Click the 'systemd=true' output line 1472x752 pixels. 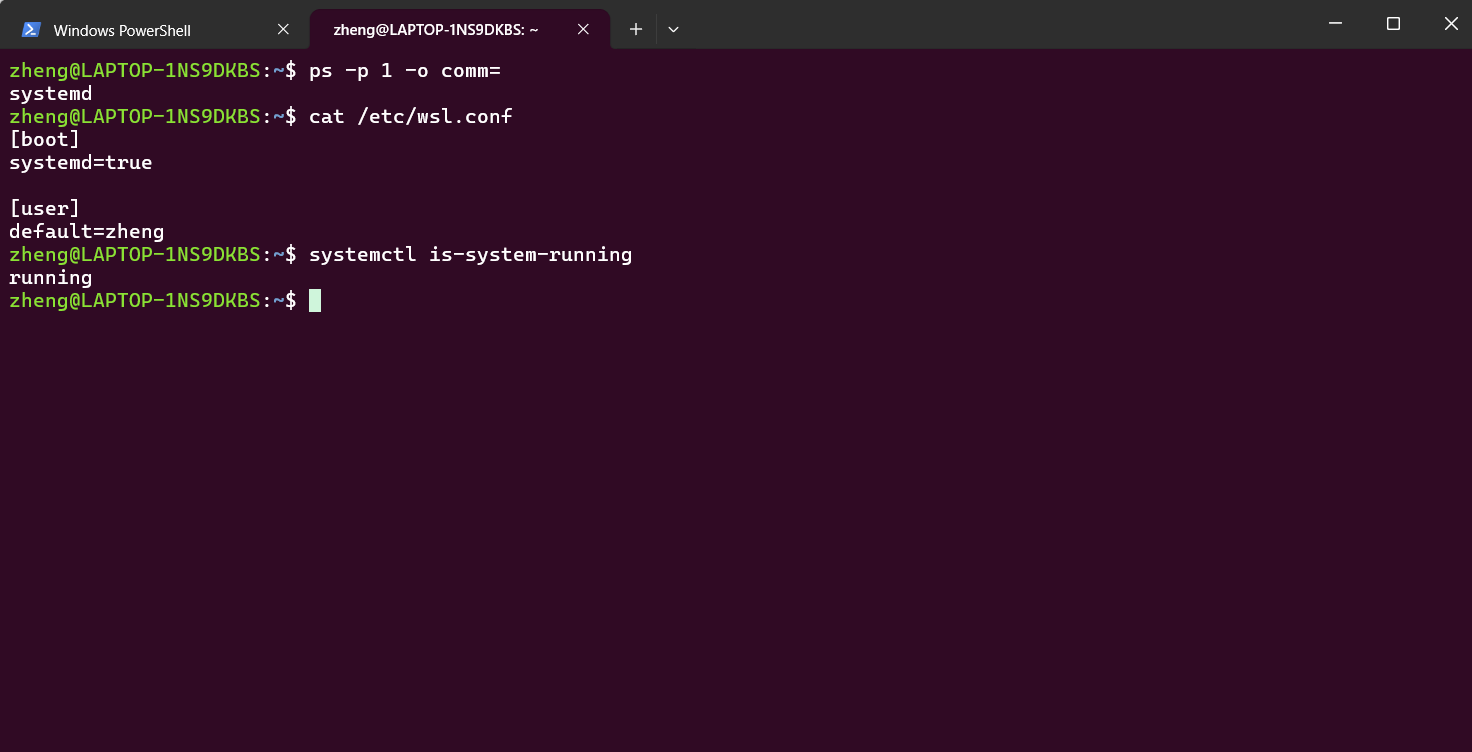[x=81, y=162]
